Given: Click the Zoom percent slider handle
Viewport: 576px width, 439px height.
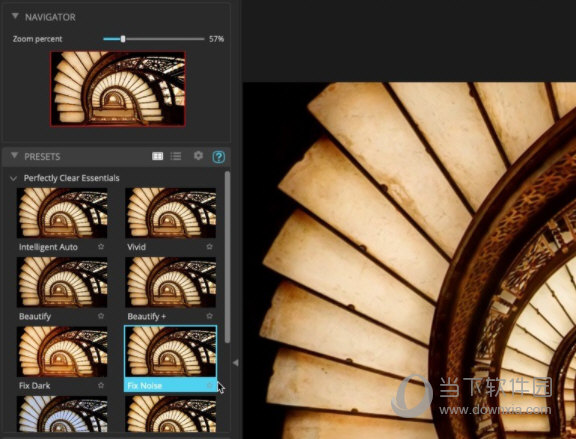Looking at the screenshot, I should [x=123, y=39].
